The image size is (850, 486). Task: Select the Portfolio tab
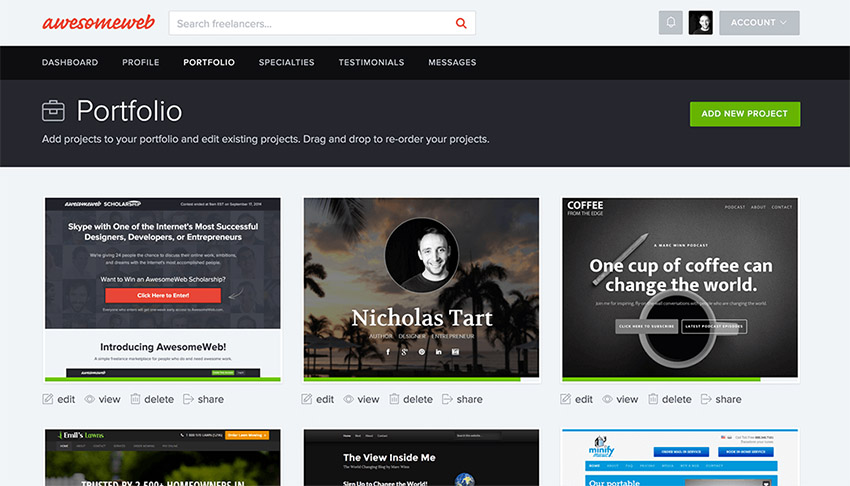click(209, 62)
